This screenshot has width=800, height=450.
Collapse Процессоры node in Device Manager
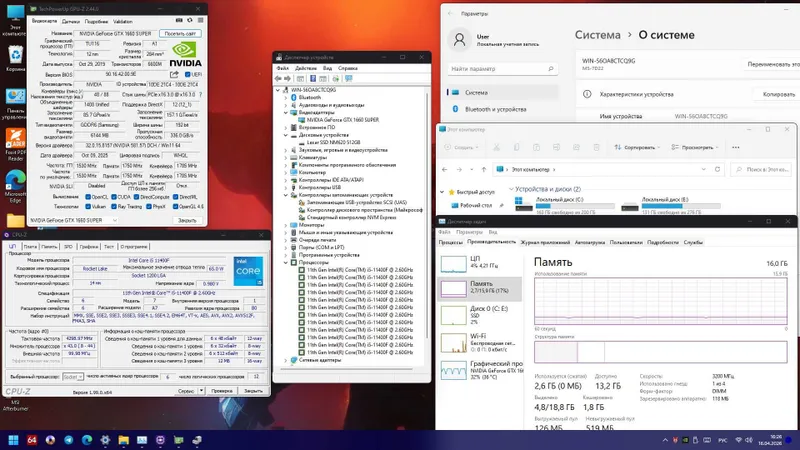(286, 262)
